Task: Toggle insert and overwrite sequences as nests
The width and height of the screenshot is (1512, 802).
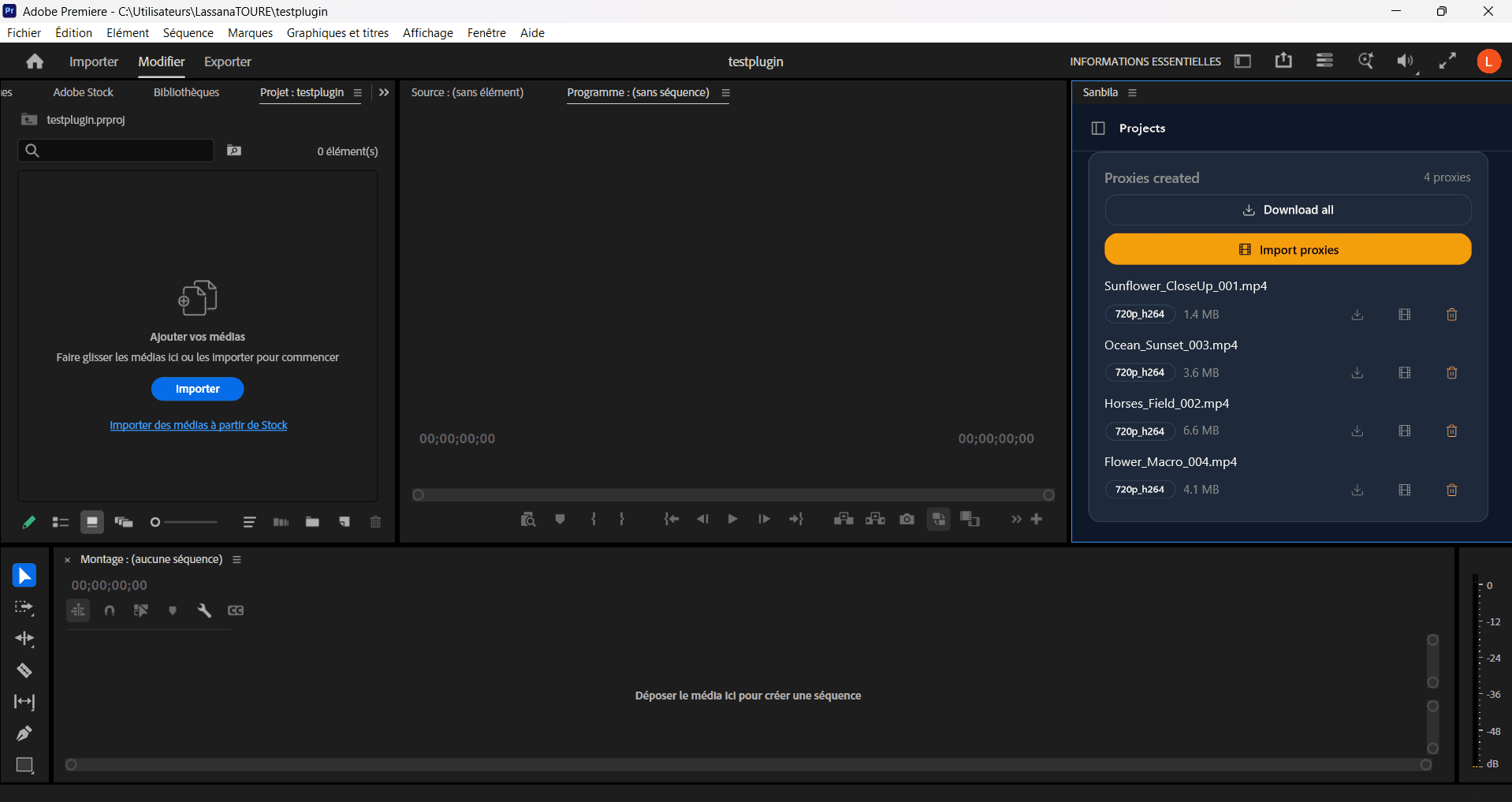Action: point(78,610)
